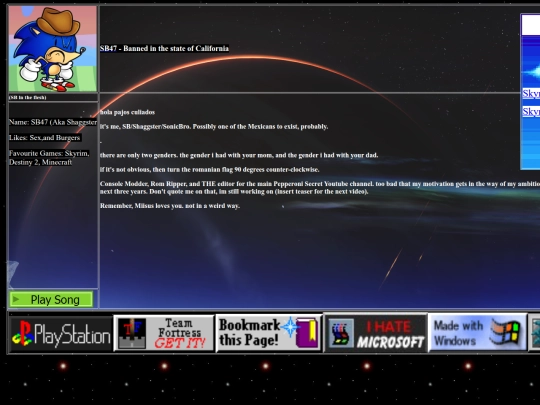Click the line 'Remember, Miisus loves you'
This screenshot has height=405, width=540.
point(170,206)
